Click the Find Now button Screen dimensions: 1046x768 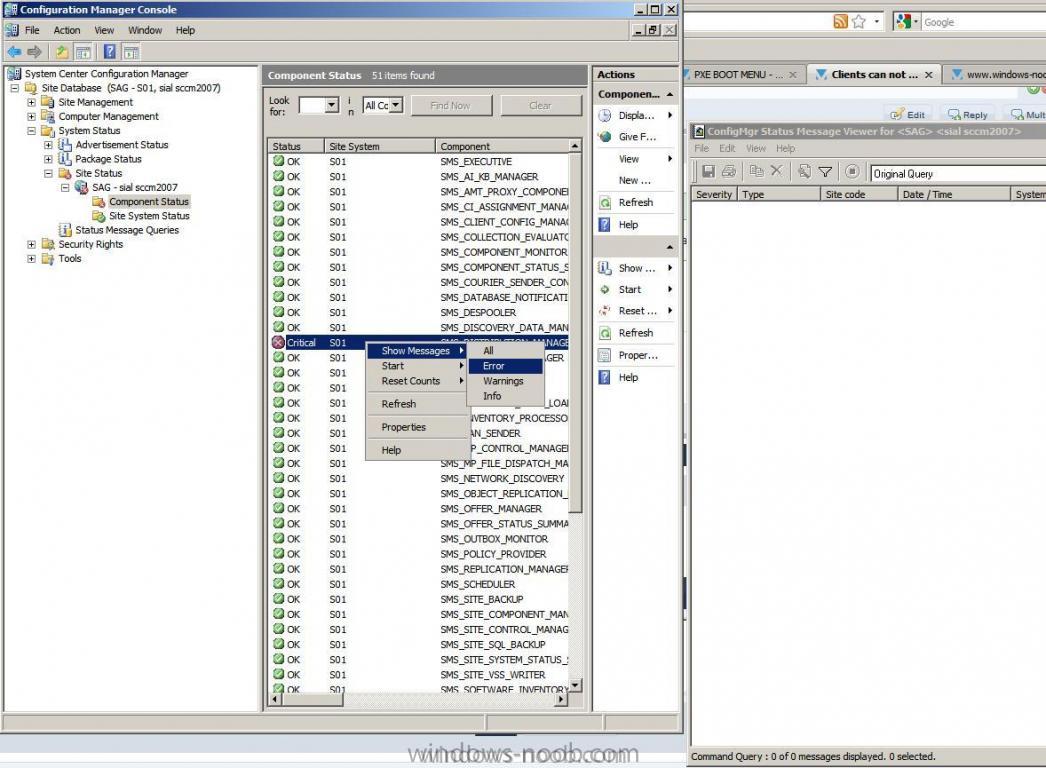coord(451,105)
